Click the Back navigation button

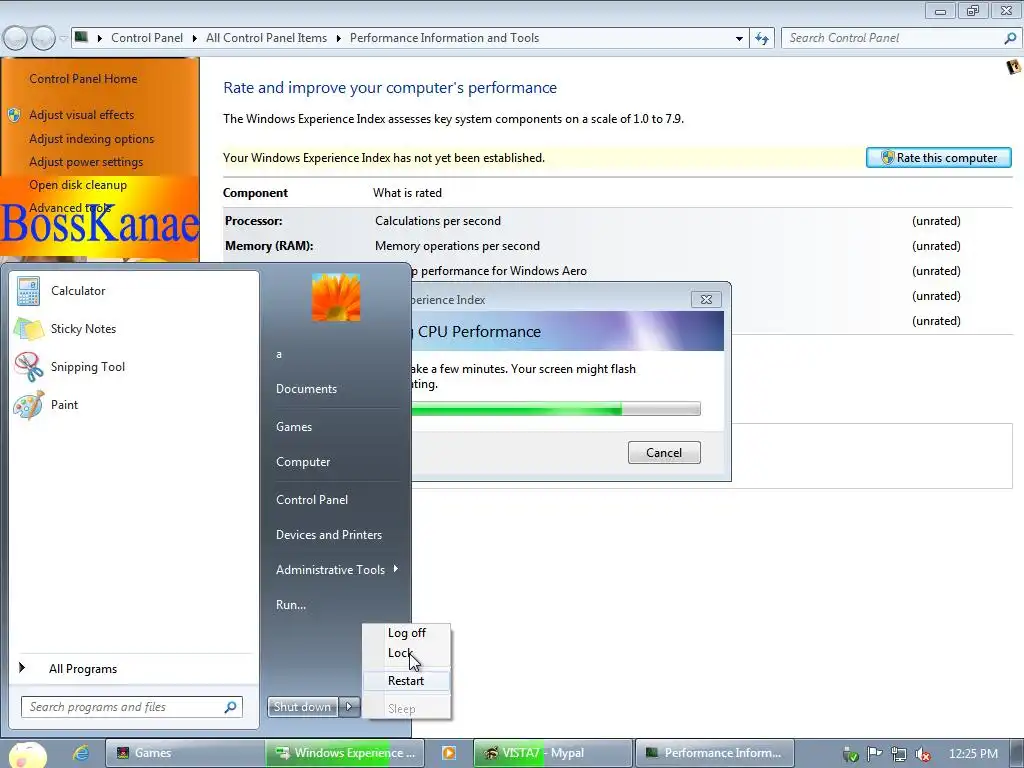click(x=16, y=39)
